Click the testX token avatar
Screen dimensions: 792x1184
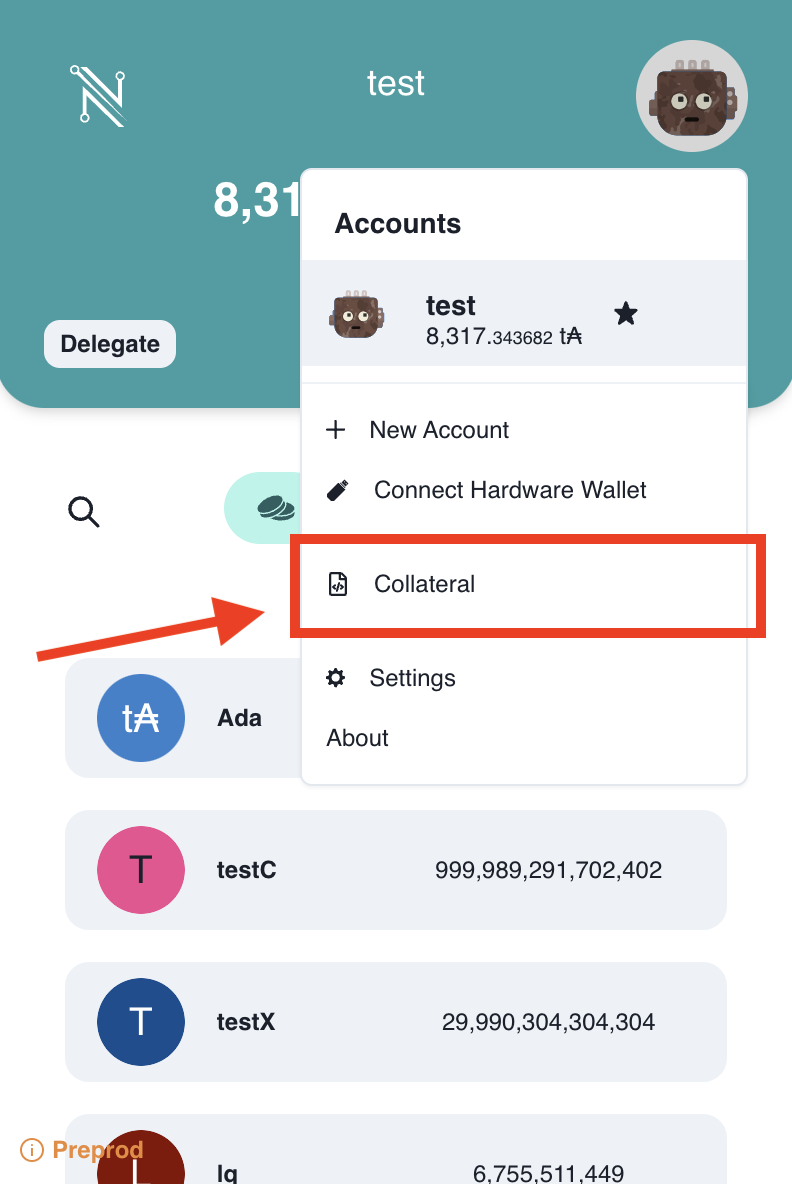(x=141, y=1022)
